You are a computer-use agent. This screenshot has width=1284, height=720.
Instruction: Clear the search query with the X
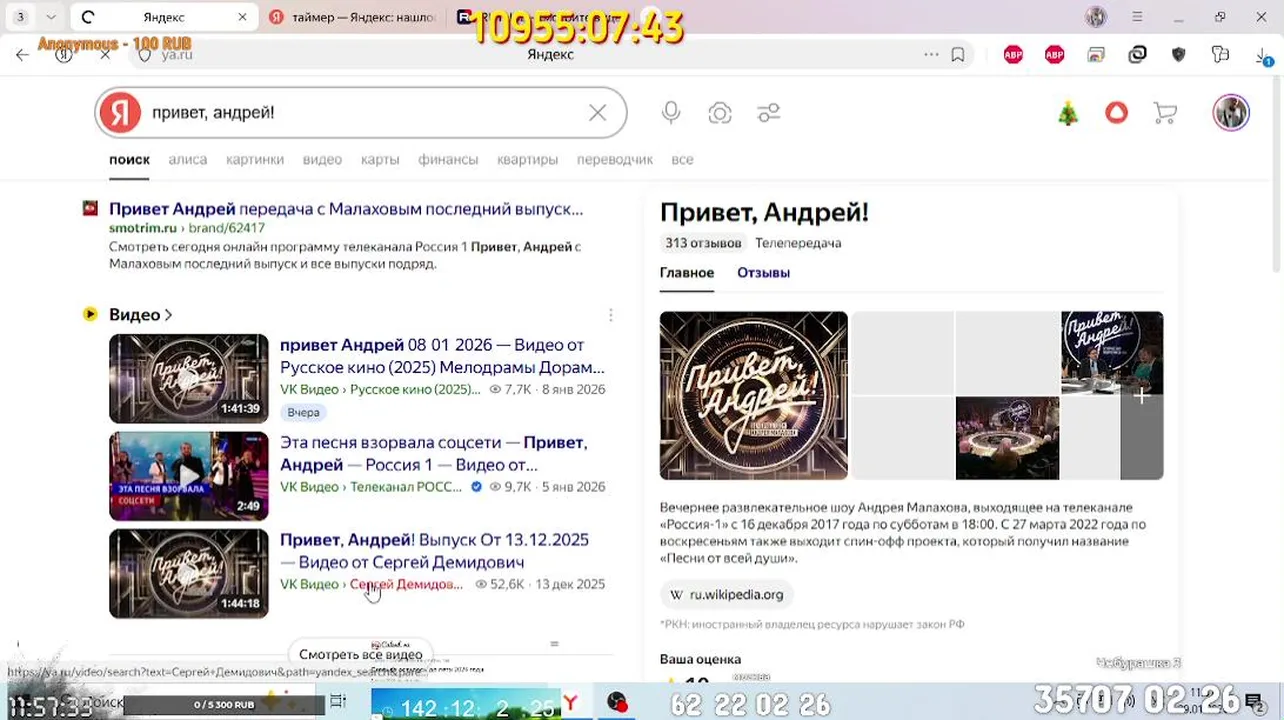(597, 113)
